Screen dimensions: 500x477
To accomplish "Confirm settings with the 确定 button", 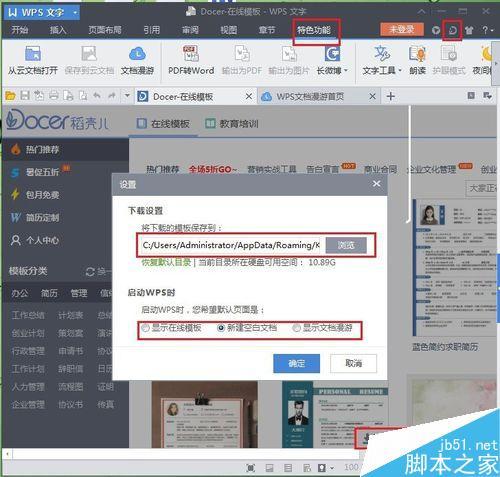I will click(296, 363).
